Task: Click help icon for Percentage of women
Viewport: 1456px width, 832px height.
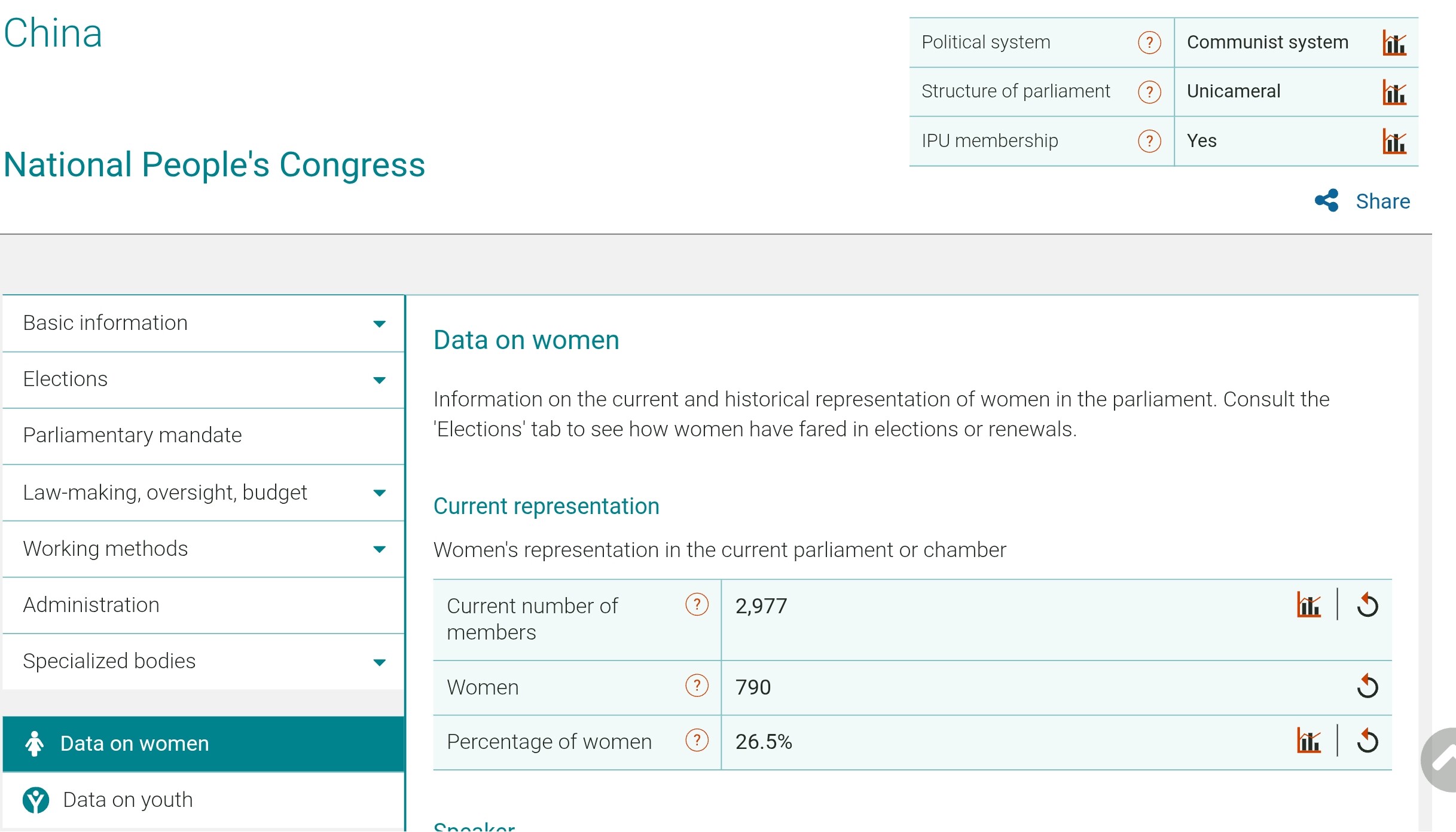Action: coord(697,741)
